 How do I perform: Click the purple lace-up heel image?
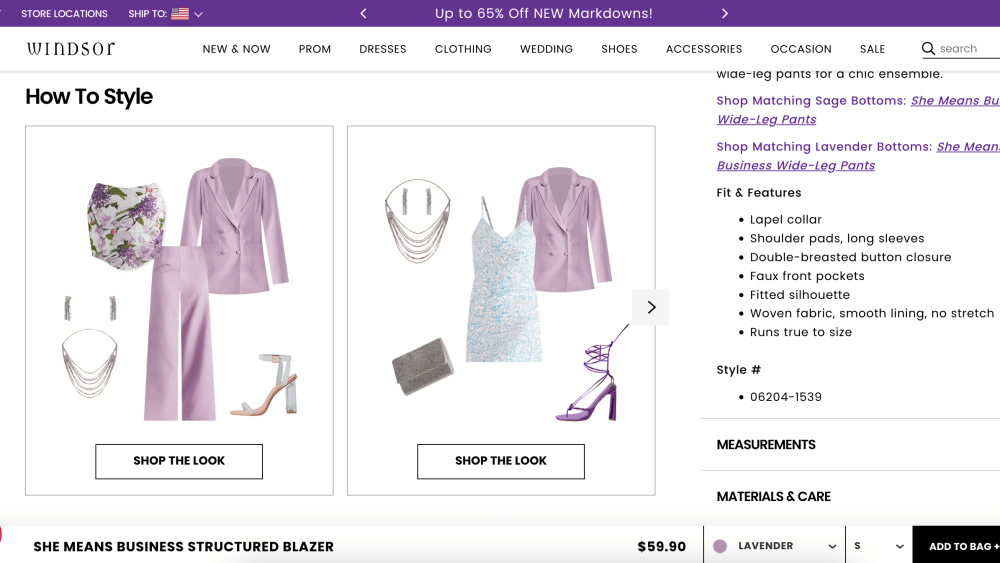[591, 375]
